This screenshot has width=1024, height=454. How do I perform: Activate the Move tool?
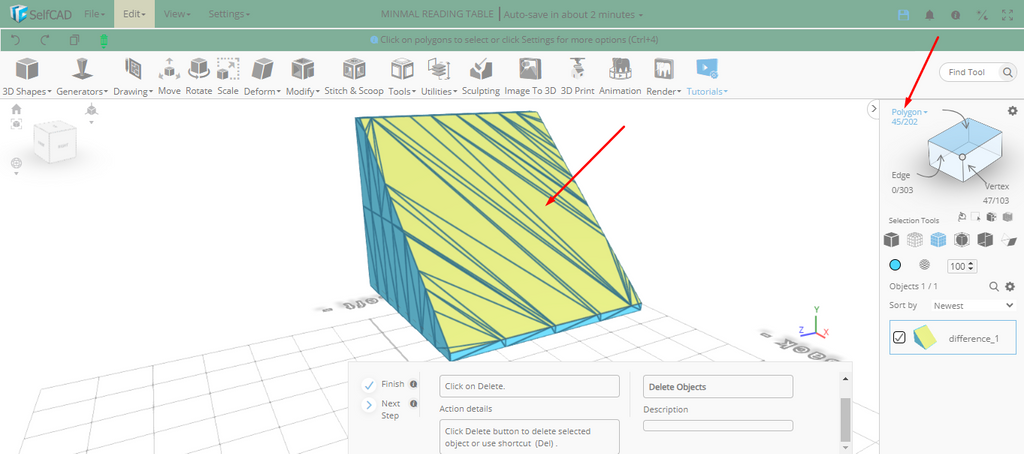169,76
